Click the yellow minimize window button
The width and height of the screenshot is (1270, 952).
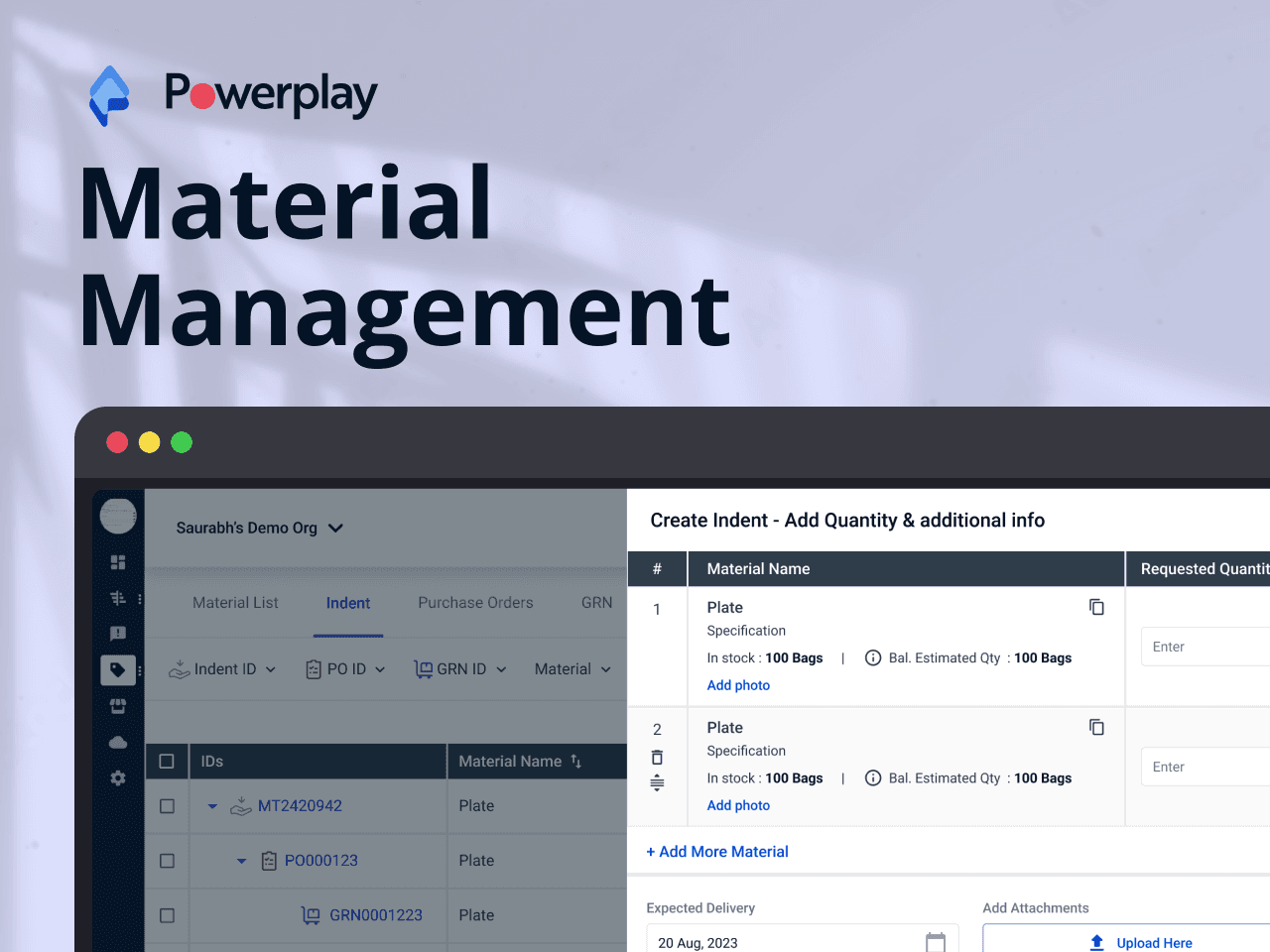pos(149,442)
